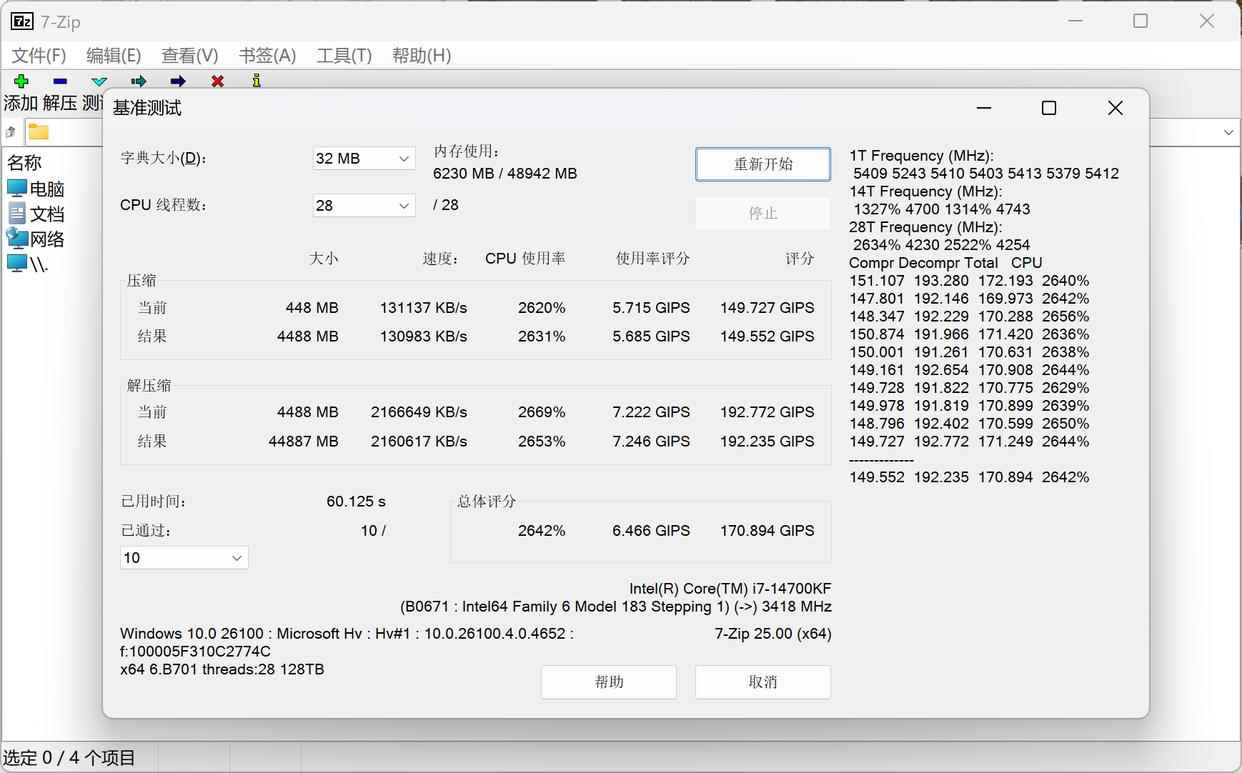Select the \\. device item
Viewport: 1242px width, 773px height.
point(28,264)
